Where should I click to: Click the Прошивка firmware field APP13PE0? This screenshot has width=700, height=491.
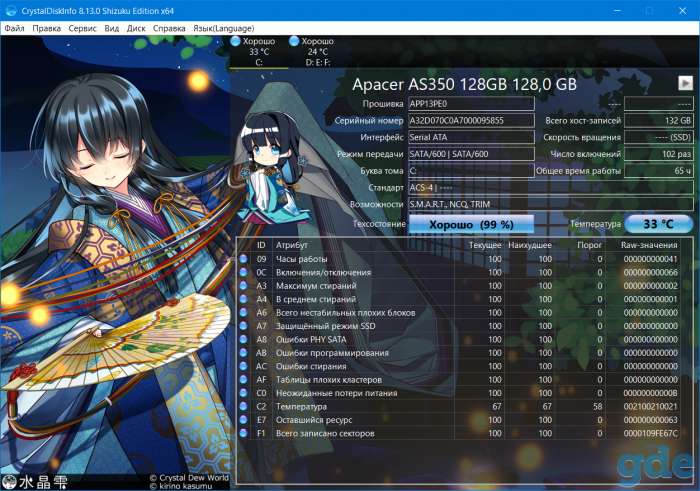471,104
